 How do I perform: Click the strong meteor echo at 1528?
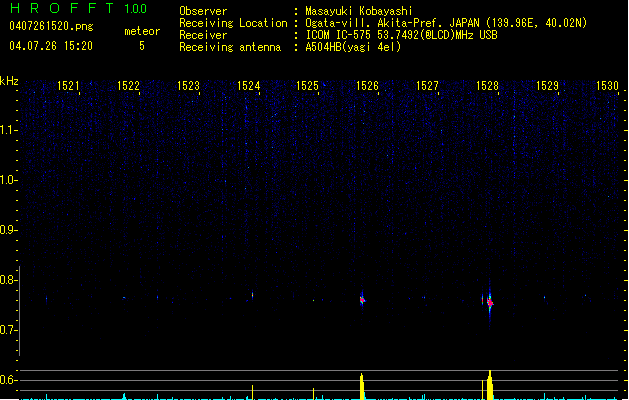point(490,302)
